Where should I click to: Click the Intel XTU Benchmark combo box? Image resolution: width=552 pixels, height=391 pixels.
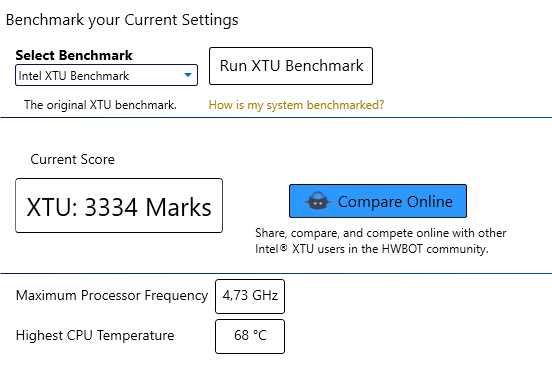[x=106, y=75]
